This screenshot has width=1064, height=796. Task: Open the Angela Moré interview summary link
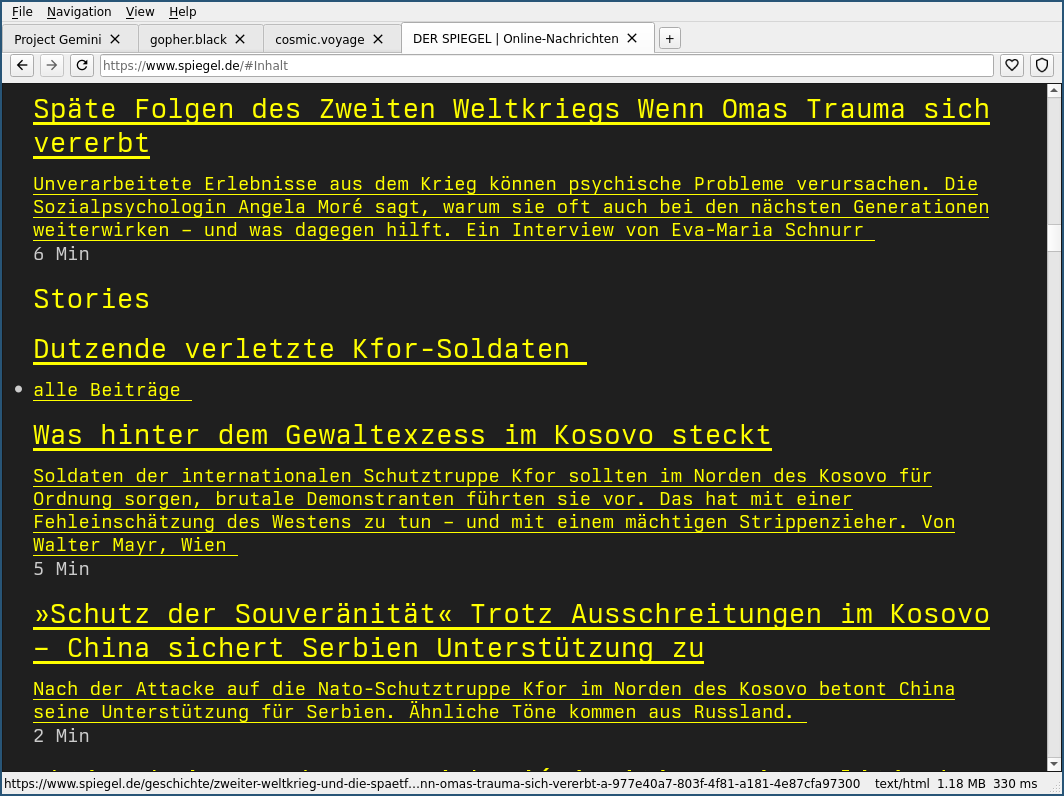[511, 207]
